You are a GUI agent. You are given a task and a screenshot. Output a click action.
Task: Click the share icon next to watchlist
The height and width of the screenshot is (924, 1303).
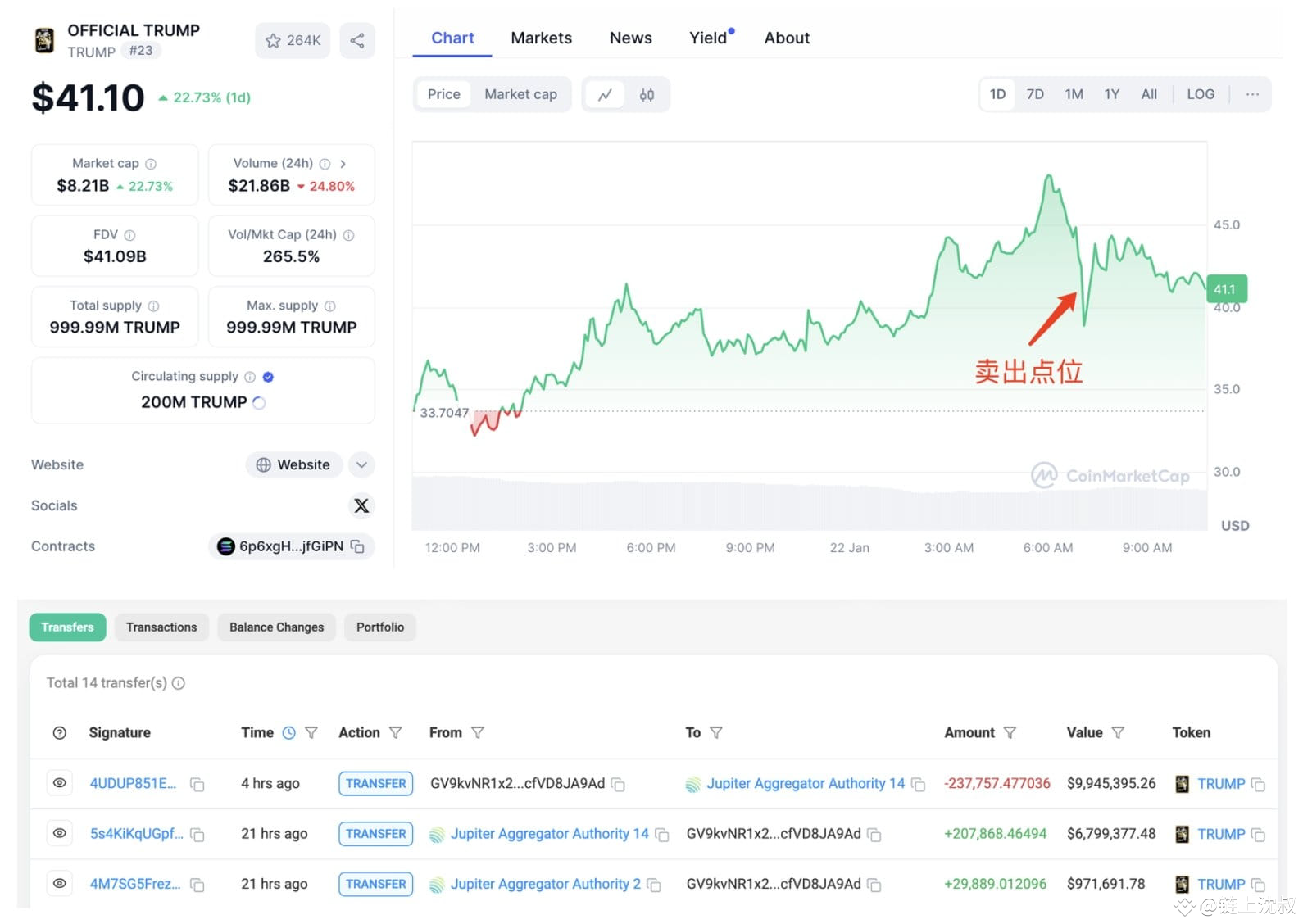coord(357,40)
